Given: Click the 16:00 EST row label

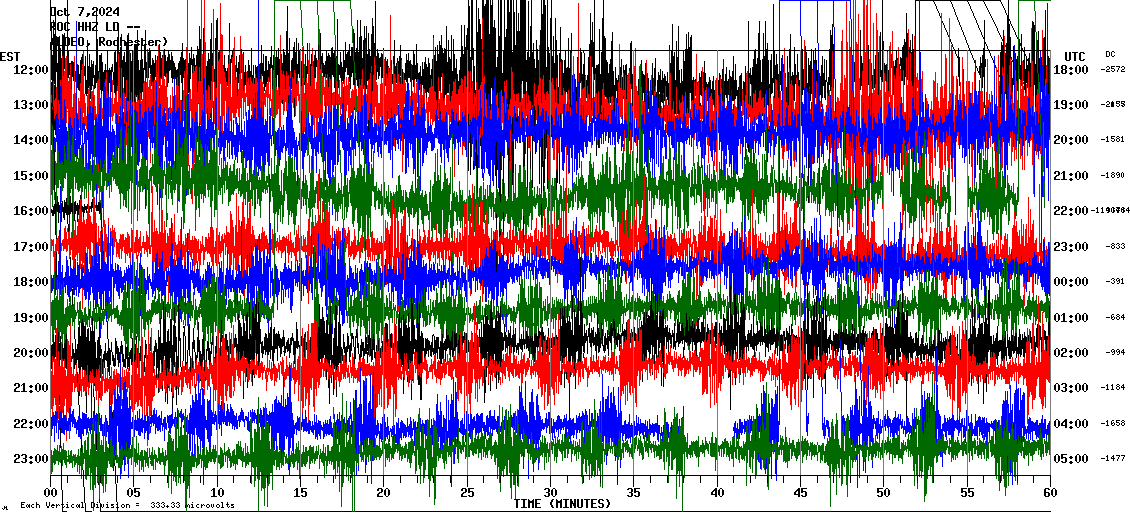Looking at the screenshot, I should (x=30, y=211).
